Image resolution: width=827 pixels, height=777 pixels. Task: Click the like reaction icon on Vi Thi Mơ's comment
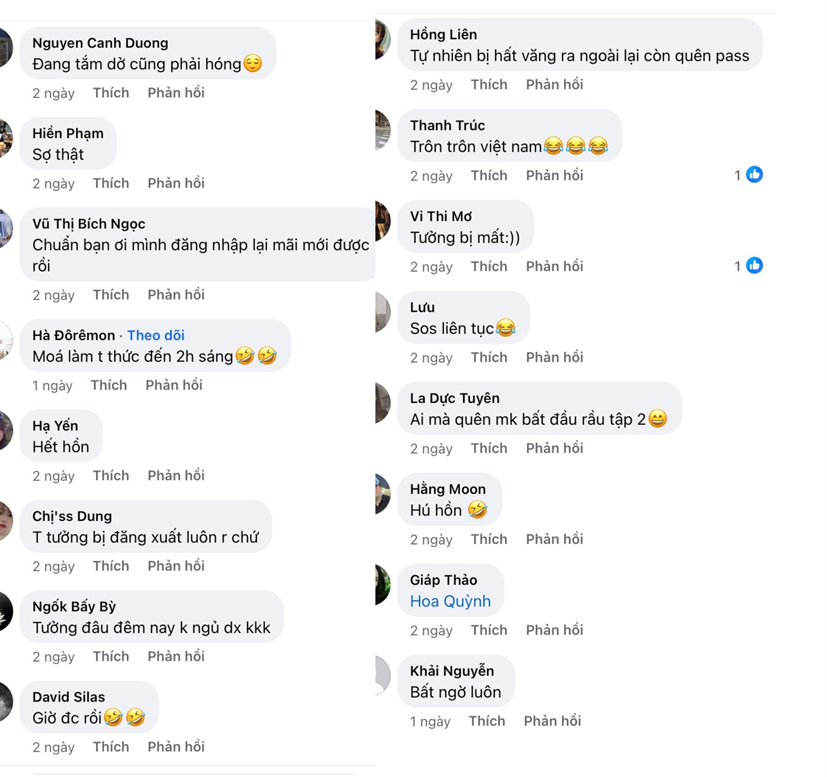tap(754, 266)
